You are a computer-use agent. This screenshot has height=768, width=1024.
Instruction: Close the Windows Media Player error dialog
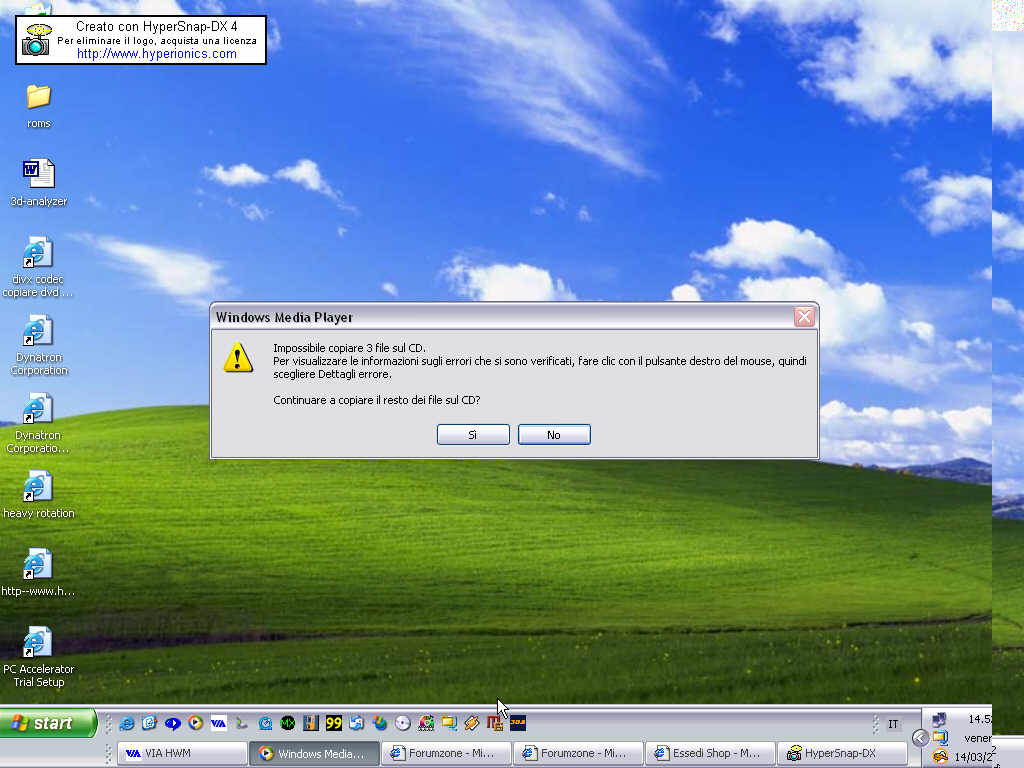804,317
